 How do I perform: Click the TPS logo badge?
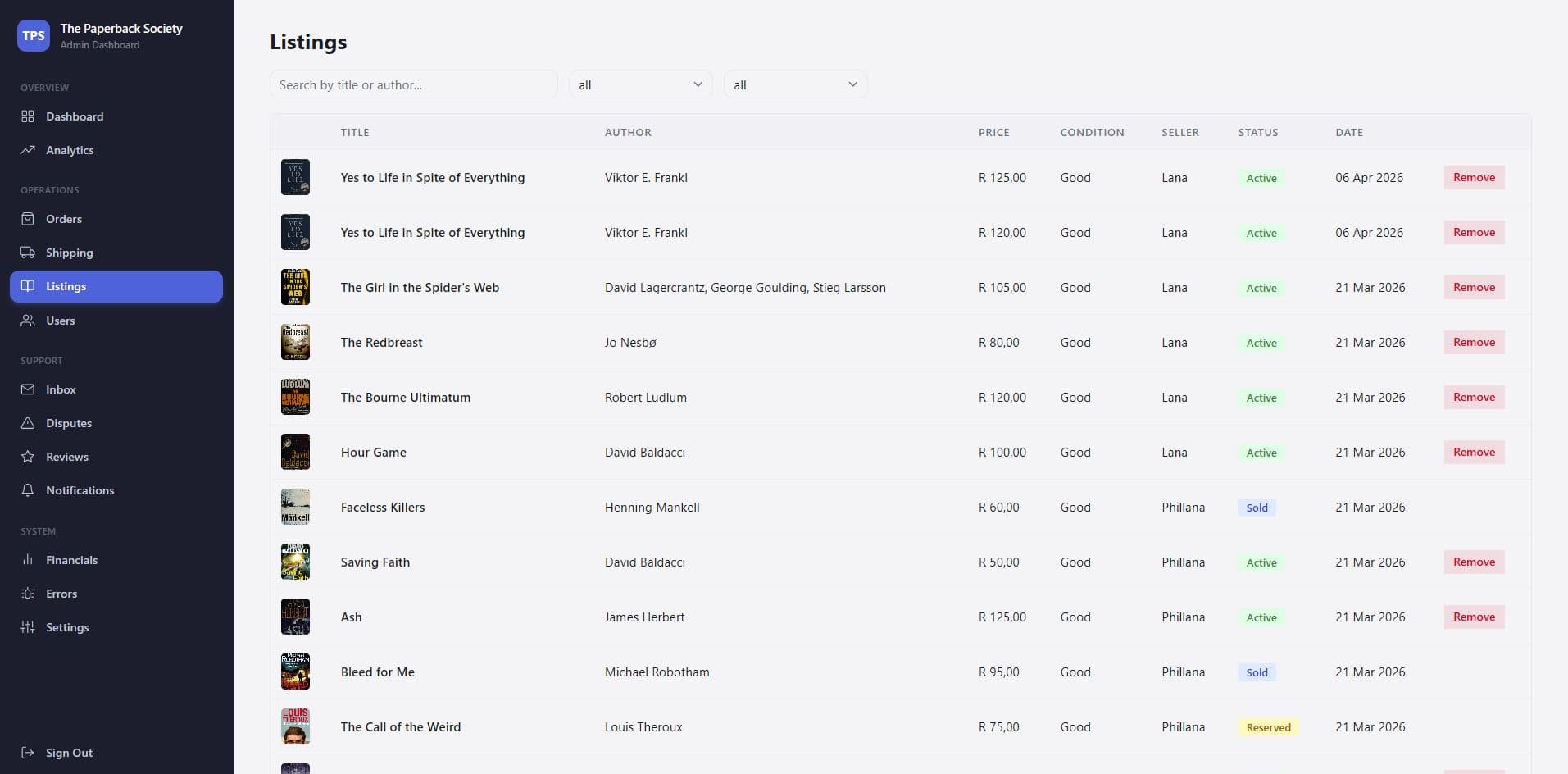34,35
